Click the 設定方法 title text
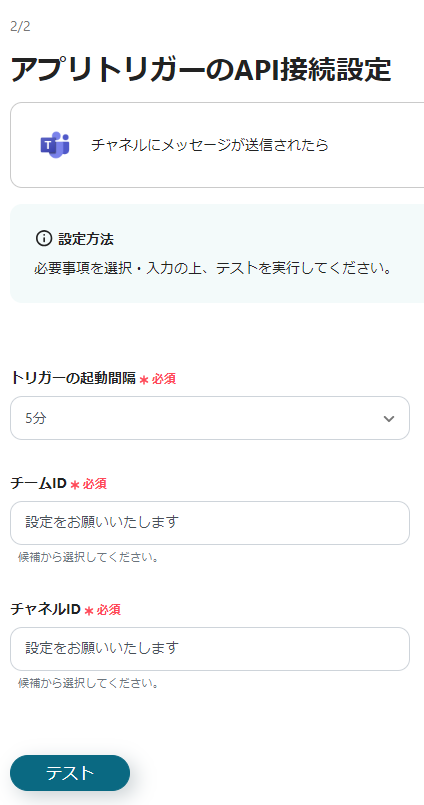 (x=86, y=239)
